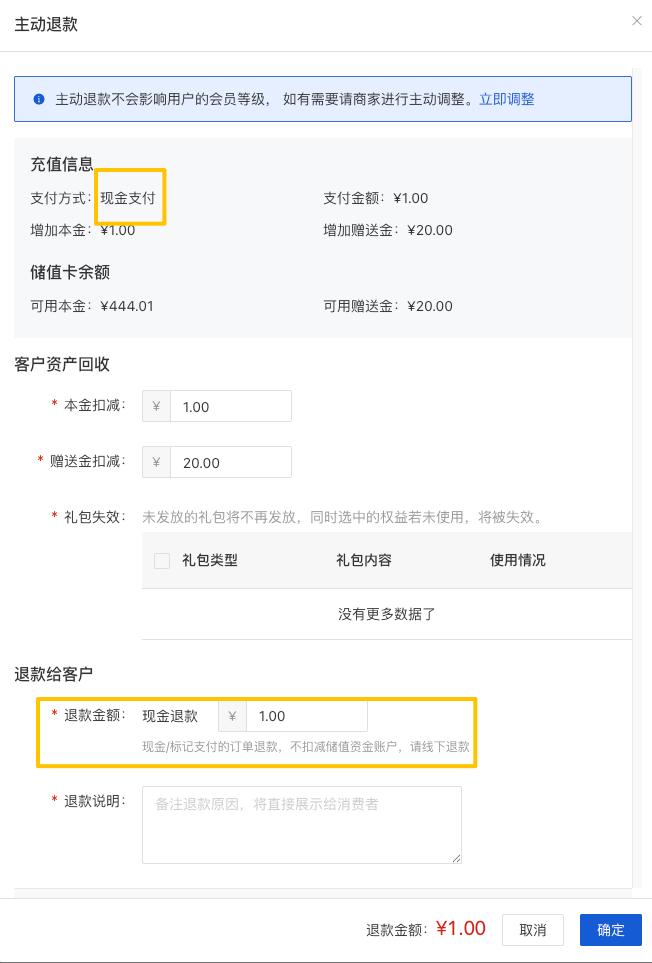
Task: Click the 取消 button
Action: pos(532,930)
